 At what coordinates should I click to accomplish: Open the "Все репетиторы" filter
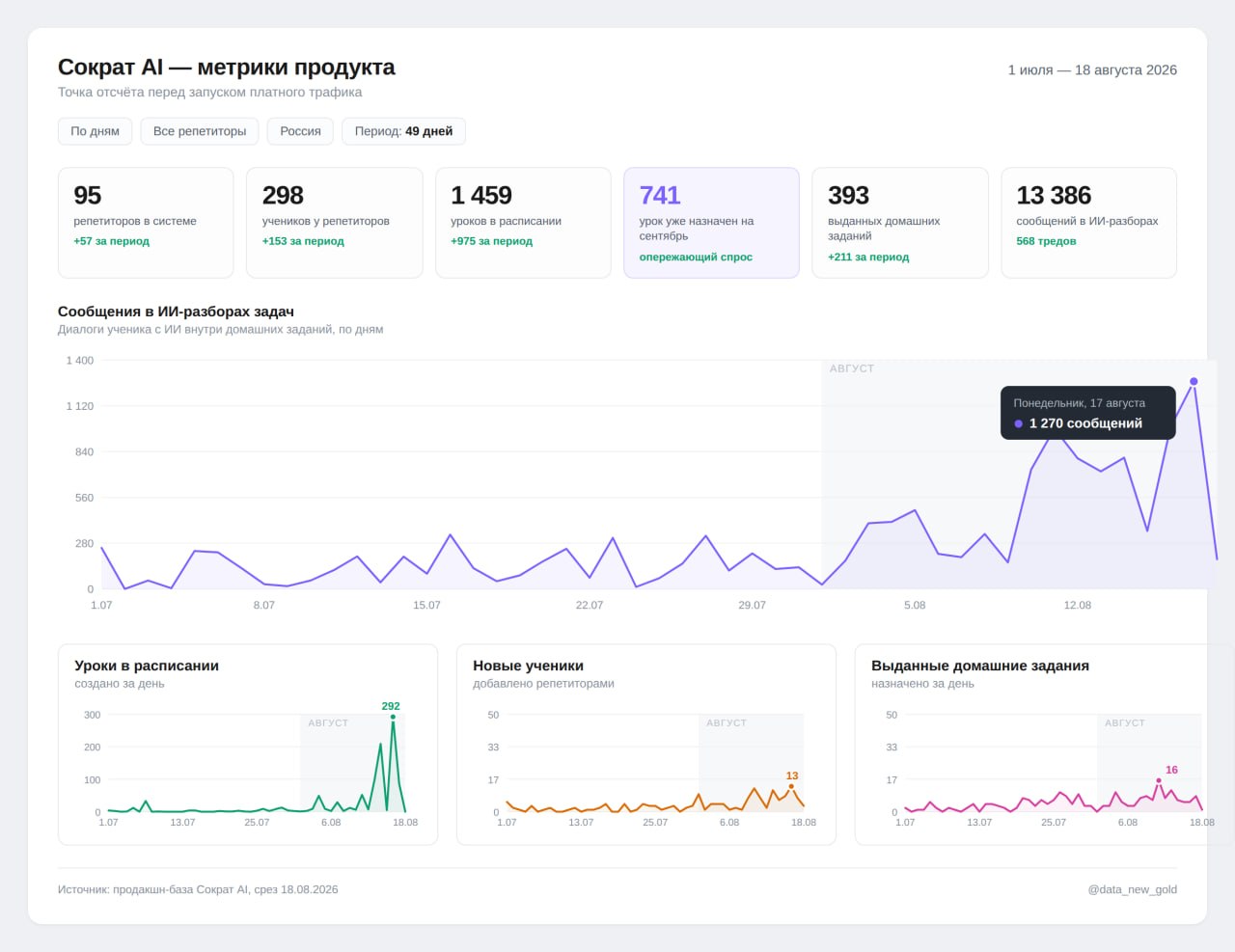(x=200, y=131)
